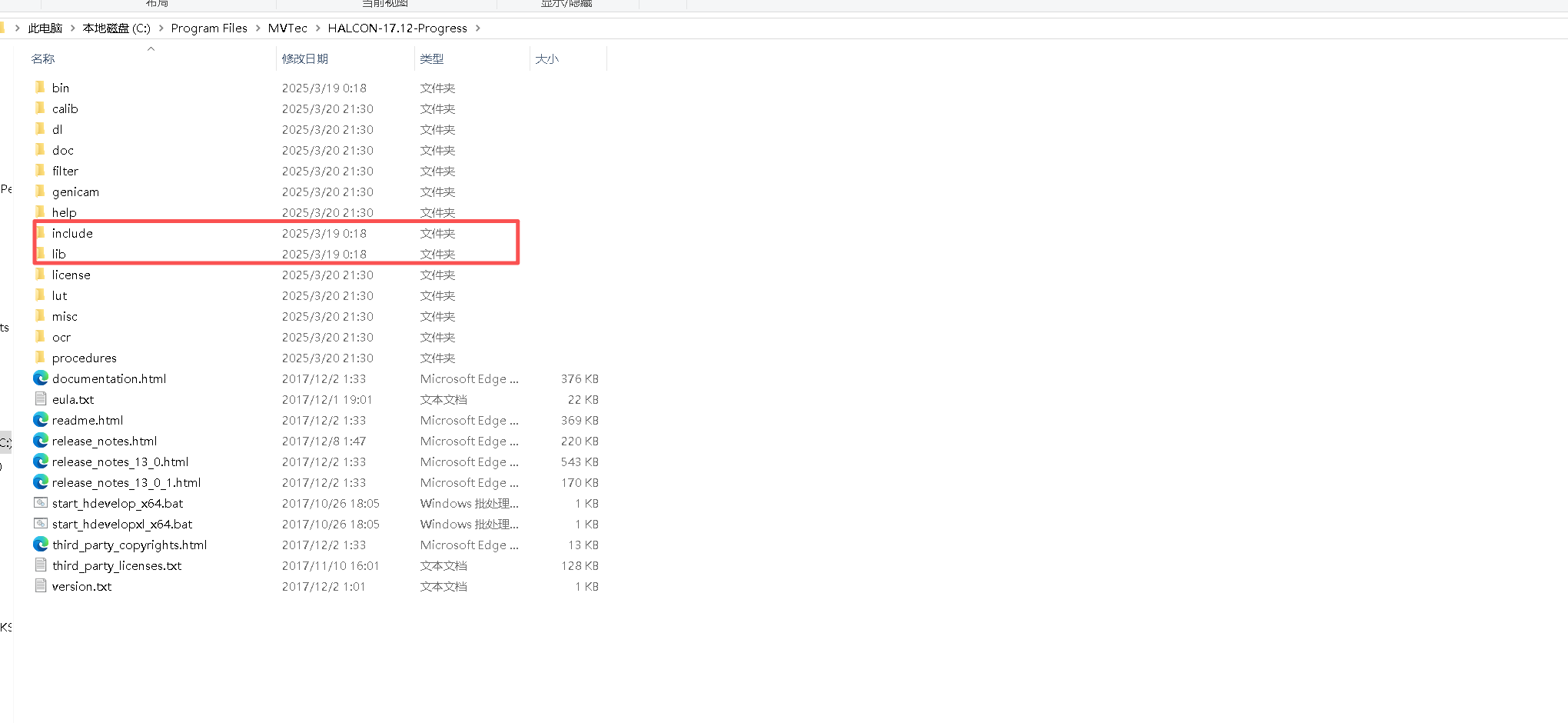Click date 2017/11/10 16:01

pos(331,565)
